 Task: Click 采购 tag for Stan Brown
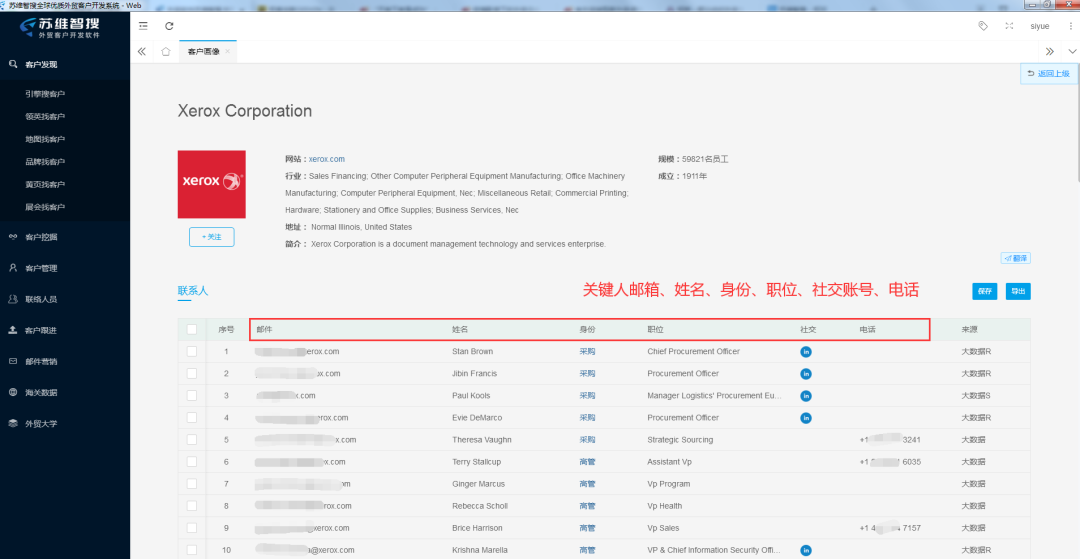[x=587, y=352]
